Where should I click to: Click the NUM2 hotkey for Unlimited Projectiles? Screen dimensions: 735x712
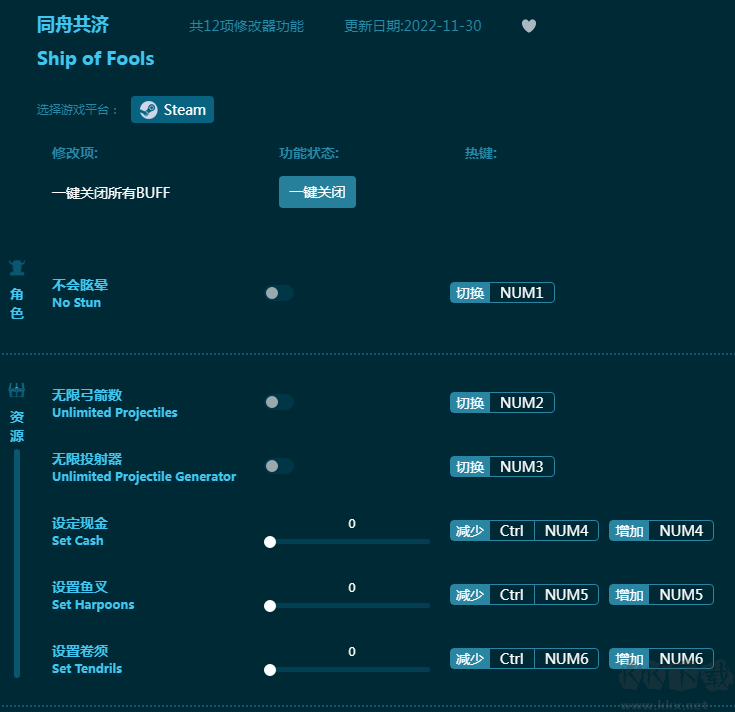coord(521,403)
